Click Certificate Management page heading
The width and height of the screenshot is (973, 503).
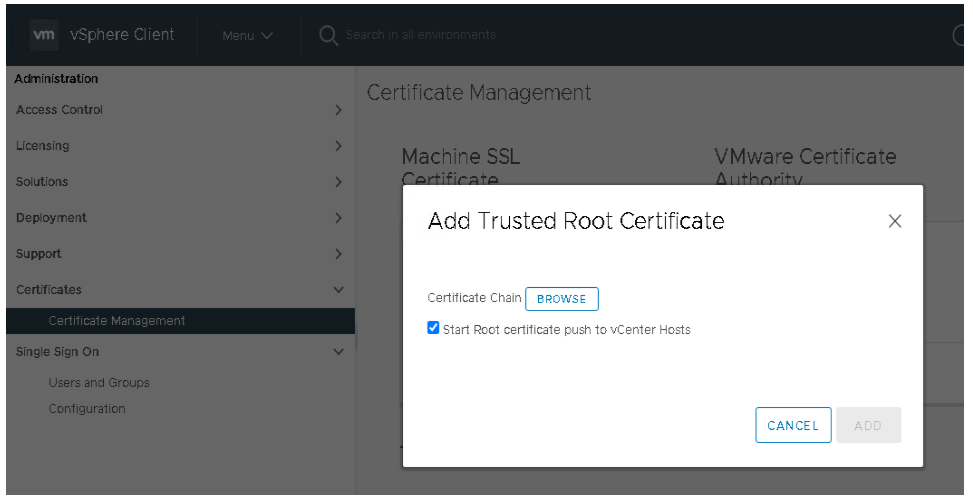[x=478, y=93]
